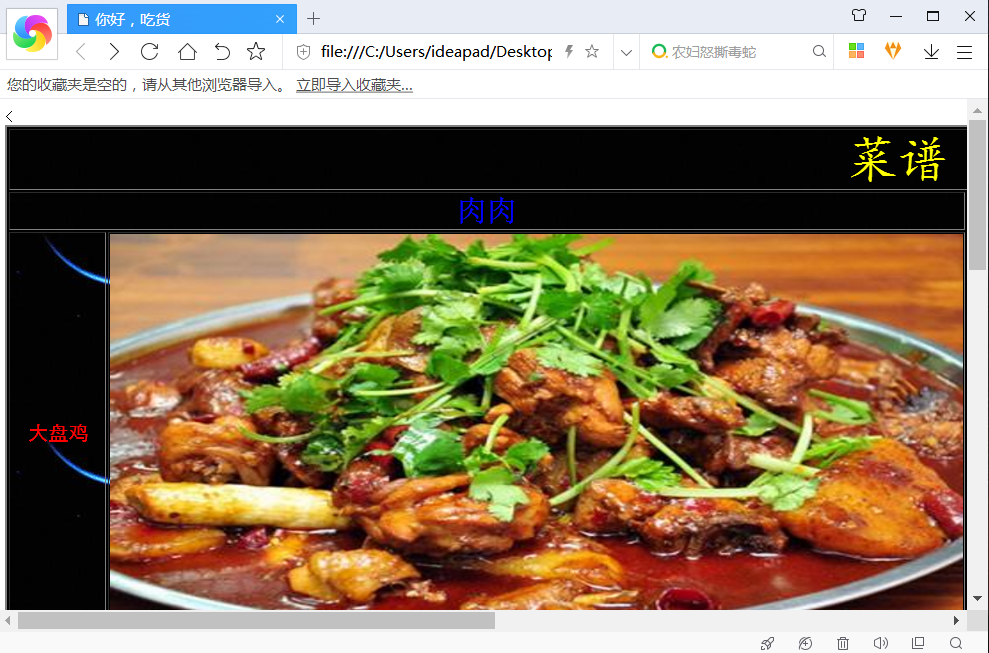Viewport: 989px width, 653px height.
Task: Reload the page with Refresh icon
Action: (x=149, y=52)
